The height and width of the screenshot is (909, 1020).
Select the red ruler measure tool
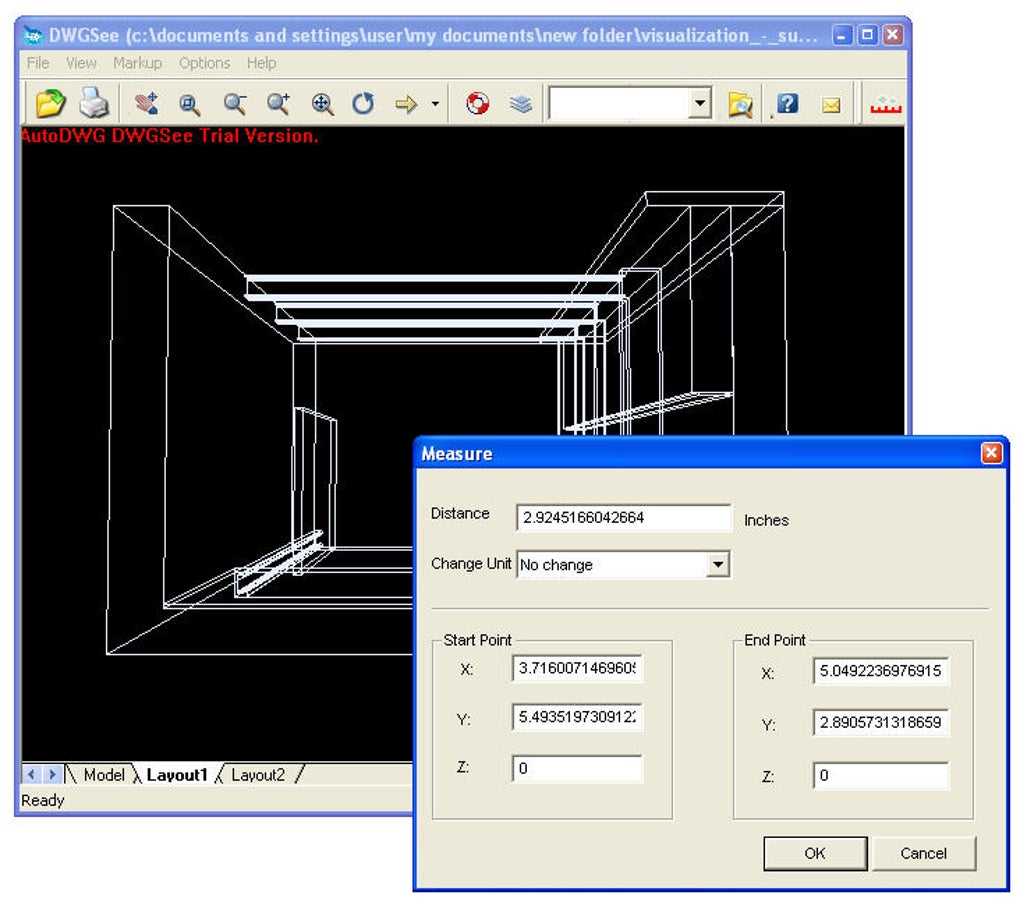[x=885, y=104]
